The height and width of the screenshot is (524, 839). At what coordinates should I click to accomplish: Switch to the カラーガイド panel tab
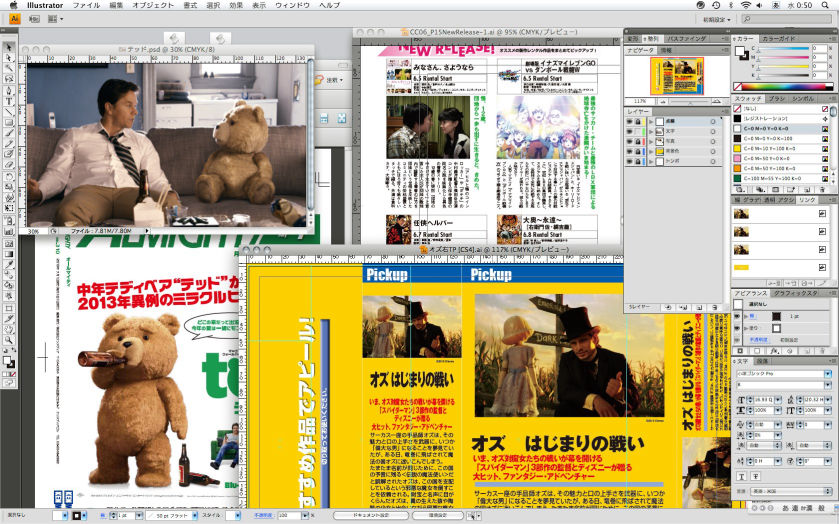click(x=779, y=39)
